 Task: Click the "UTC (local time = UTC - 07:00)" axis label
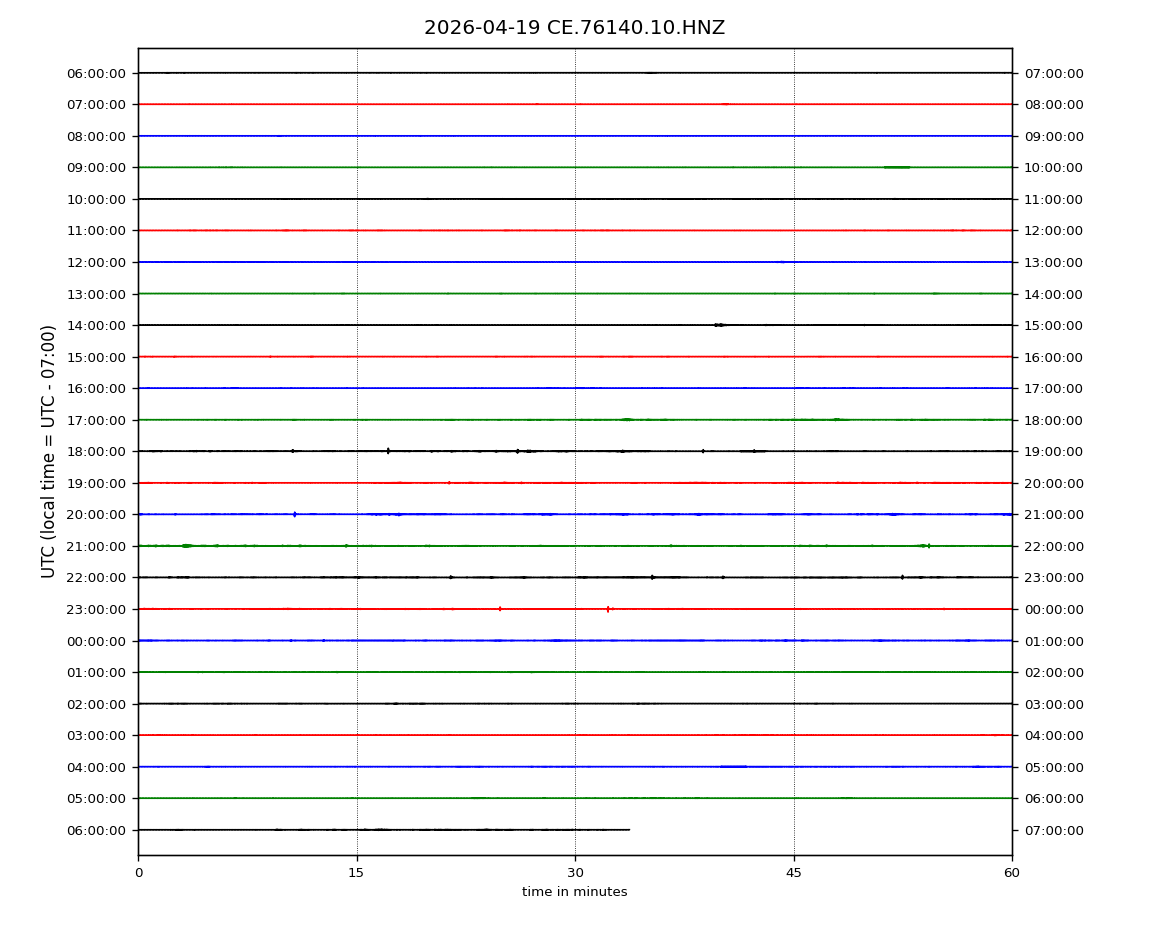[49, 451]
